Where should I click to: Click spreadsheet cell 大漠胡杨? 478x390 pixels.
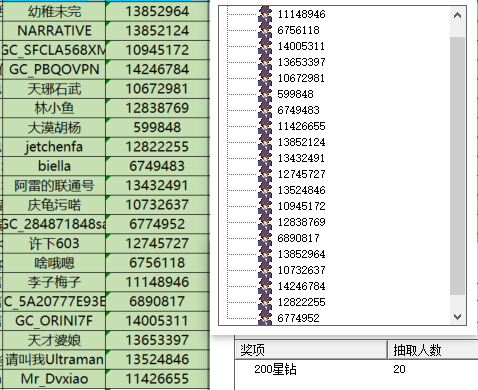pos(54,127)
